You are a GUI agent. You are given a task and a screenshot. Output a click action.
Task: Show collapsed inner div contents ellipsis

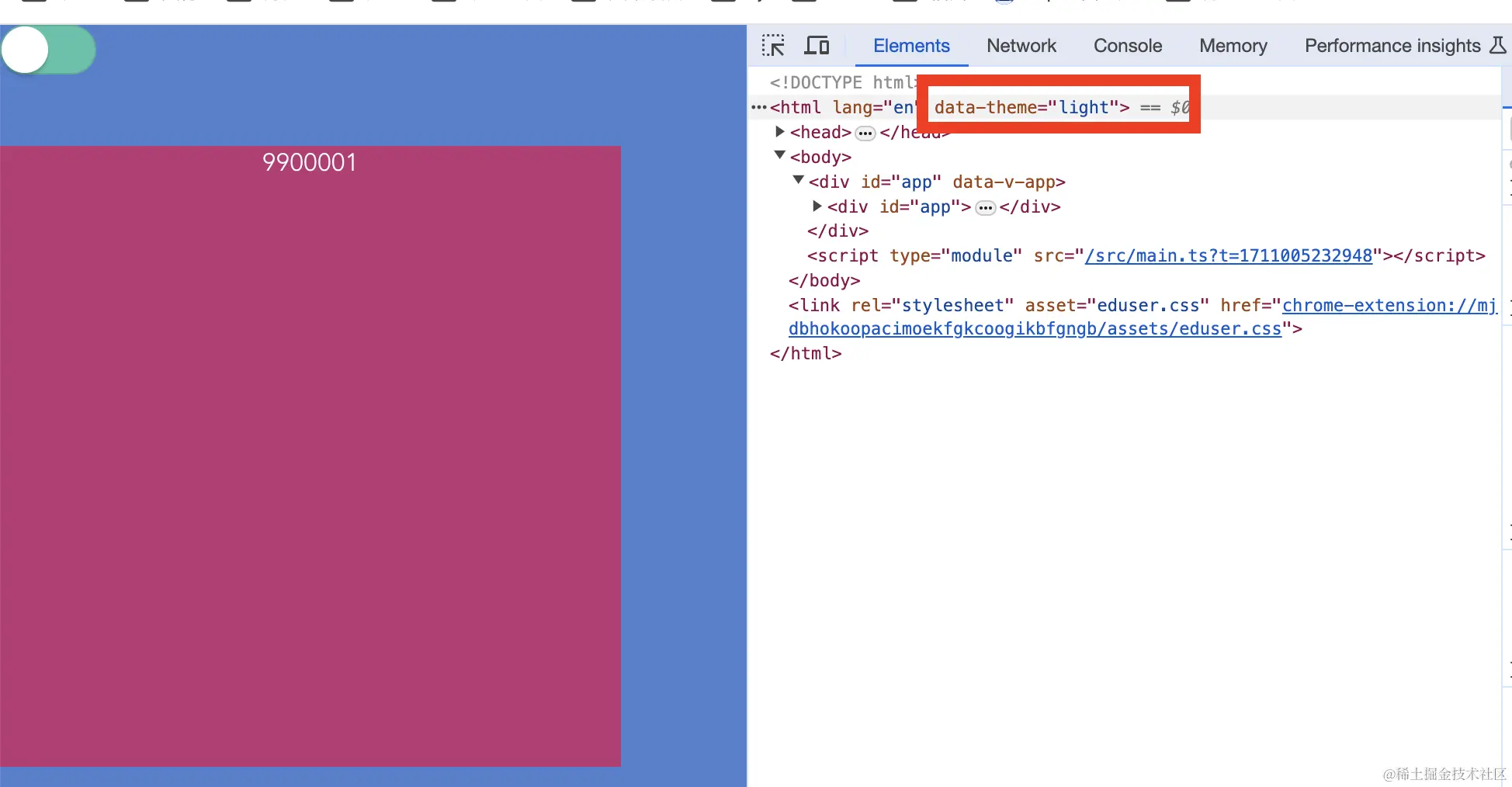[x=985, y=208]
